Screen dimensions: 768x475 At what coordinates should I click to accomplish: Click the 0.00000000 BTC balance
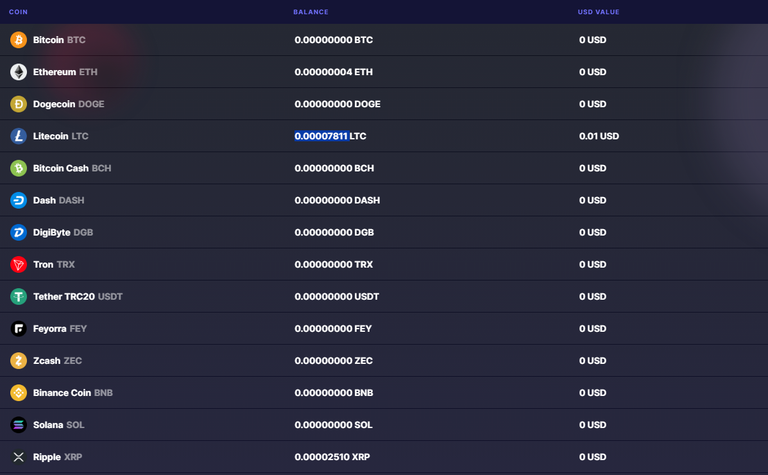coord(334,40)
